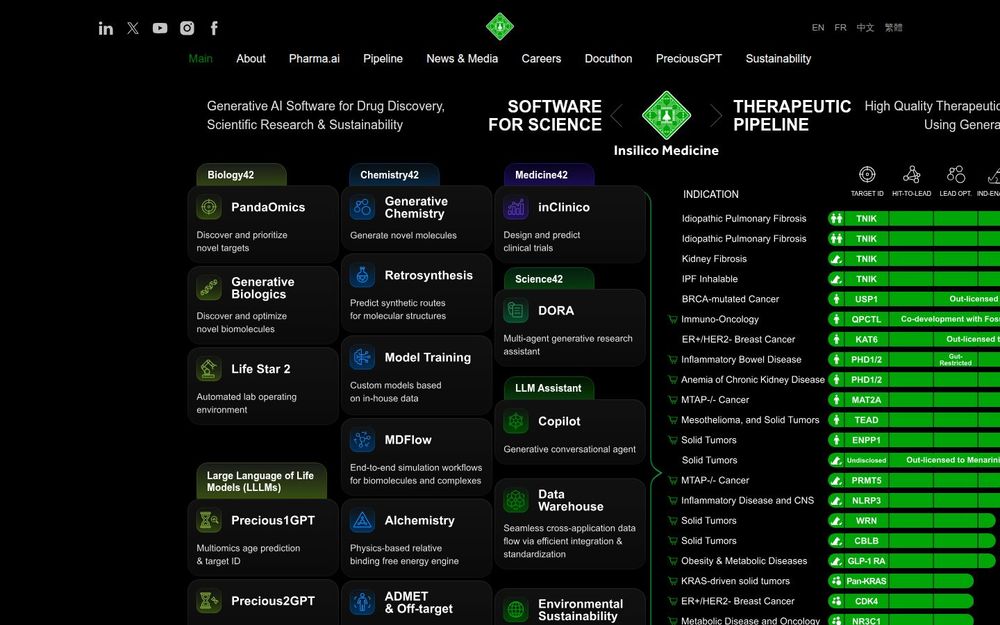The width and height of the screenshot is (1000, 625).
Task: Switch to News & Media section
Action: coord(461,58)
